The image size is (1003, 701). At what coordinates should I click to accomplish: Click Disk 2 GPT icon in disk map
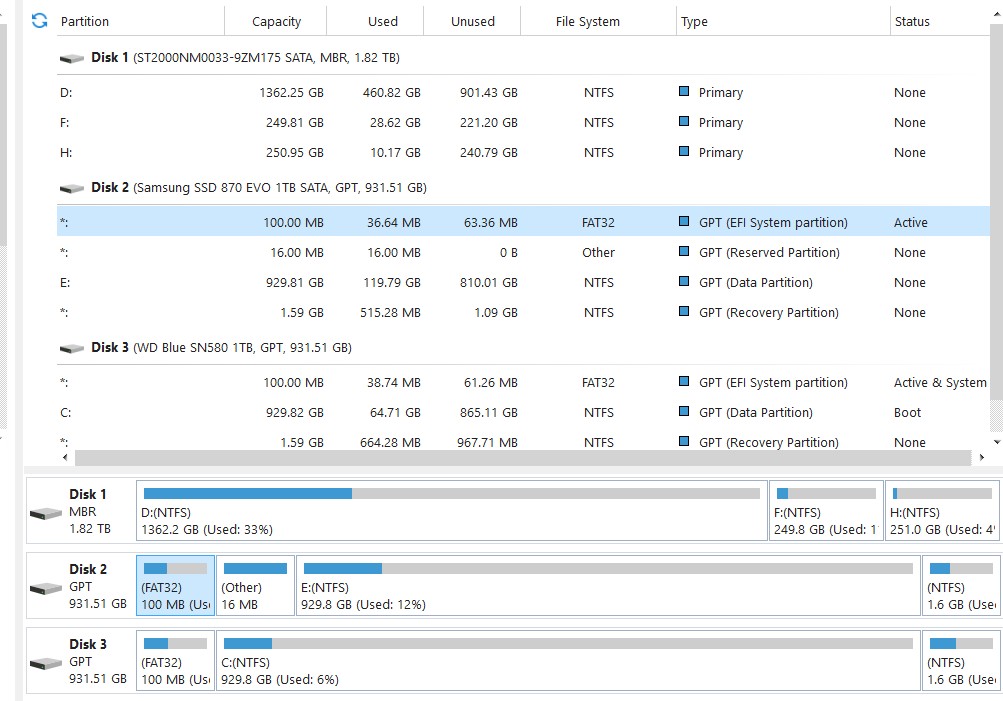tap(45, 588)
